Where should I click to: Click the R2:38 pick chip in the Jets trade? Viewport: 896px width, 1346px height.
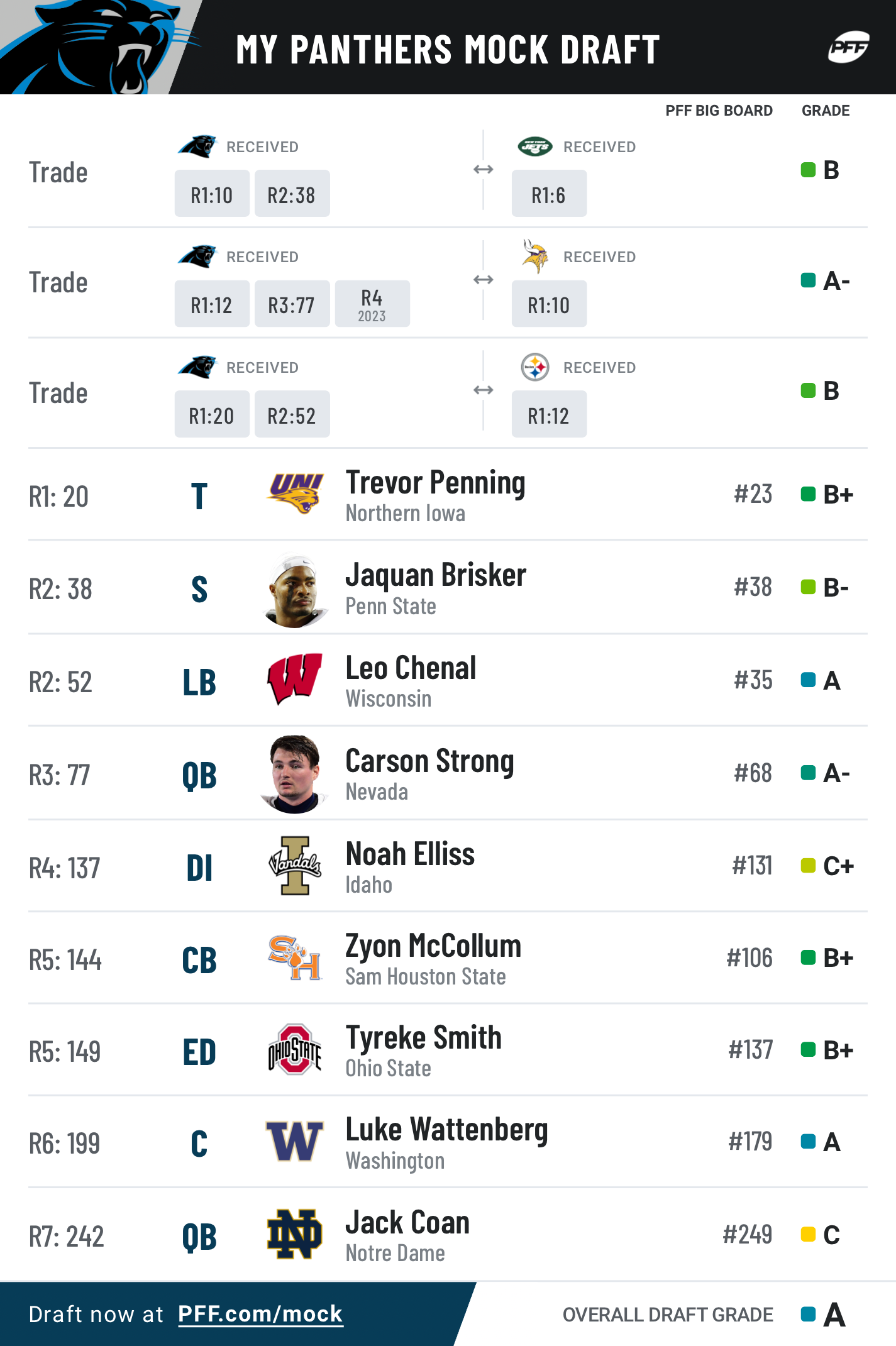(x=292, y=194)
